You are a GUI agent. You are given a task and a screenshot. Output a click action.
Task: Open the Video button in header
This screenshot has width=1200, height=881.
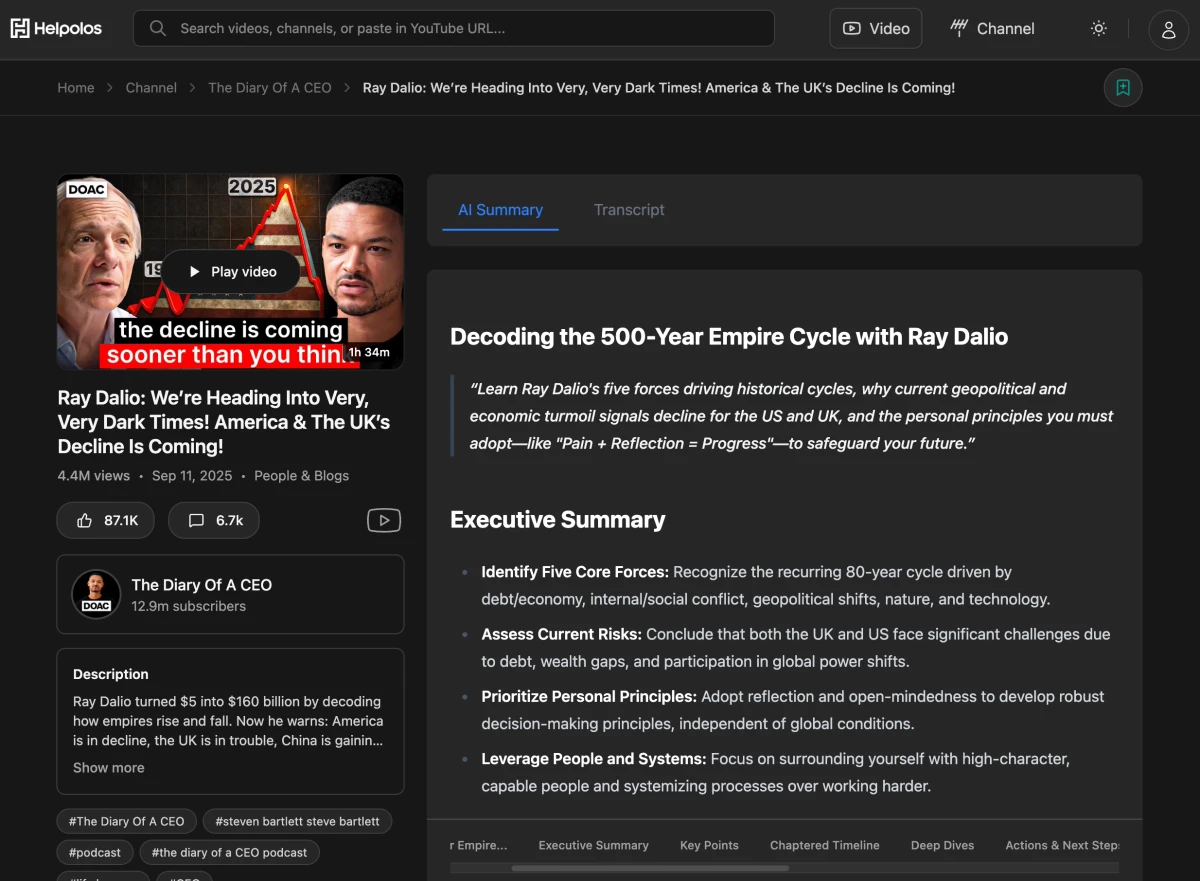(876, 28)
